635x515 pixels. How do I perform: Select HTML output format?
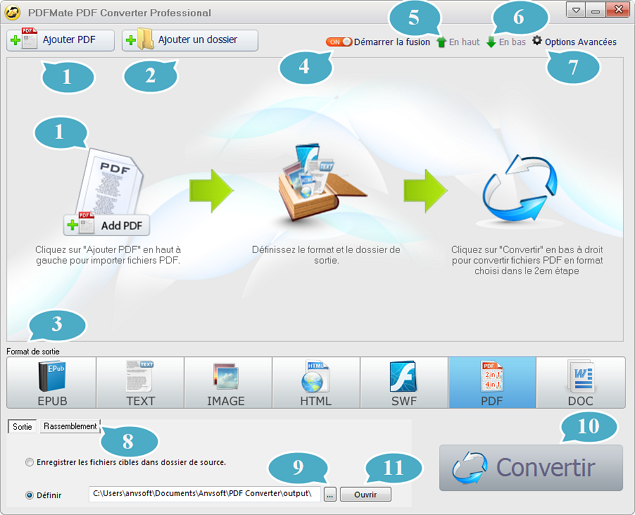316,382
